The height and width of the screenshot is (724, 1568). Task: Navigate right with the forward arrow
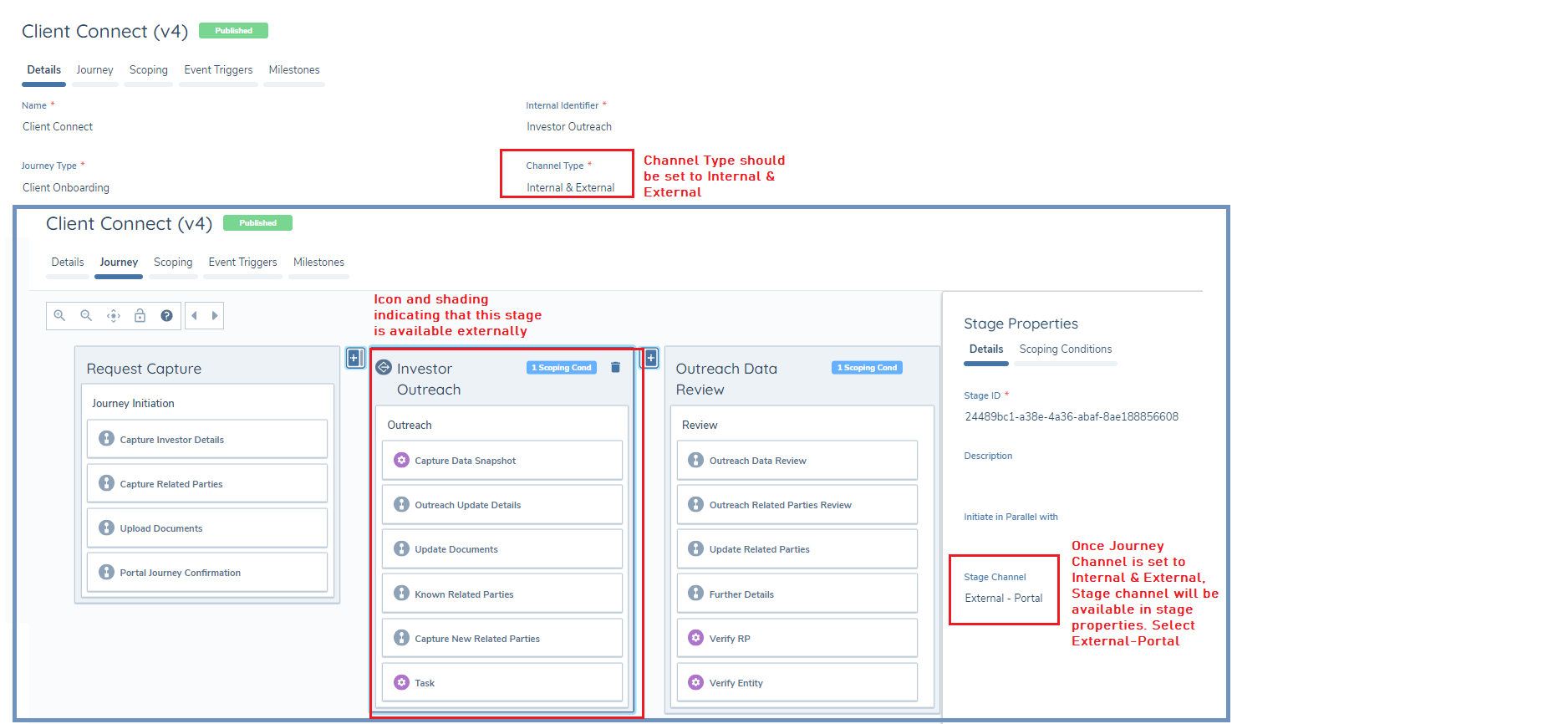(215, 315)
